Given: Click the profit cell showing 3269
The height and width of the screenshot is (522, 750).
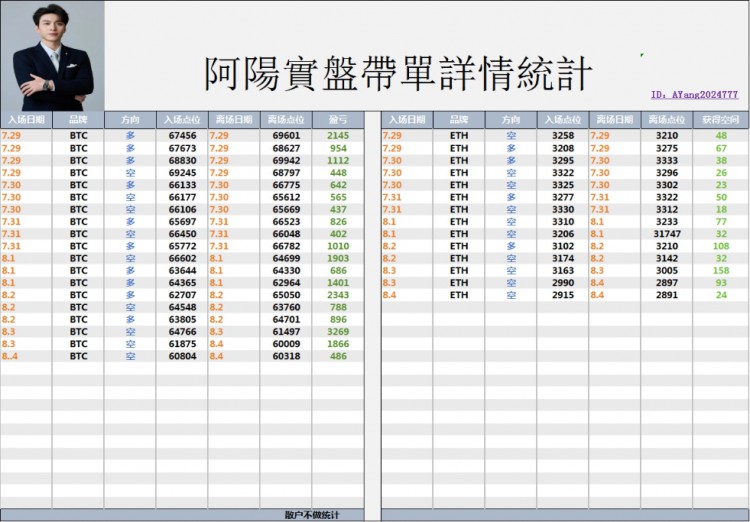Looking at the screenshot, I should pyautogui.click(x=338, y=332).
